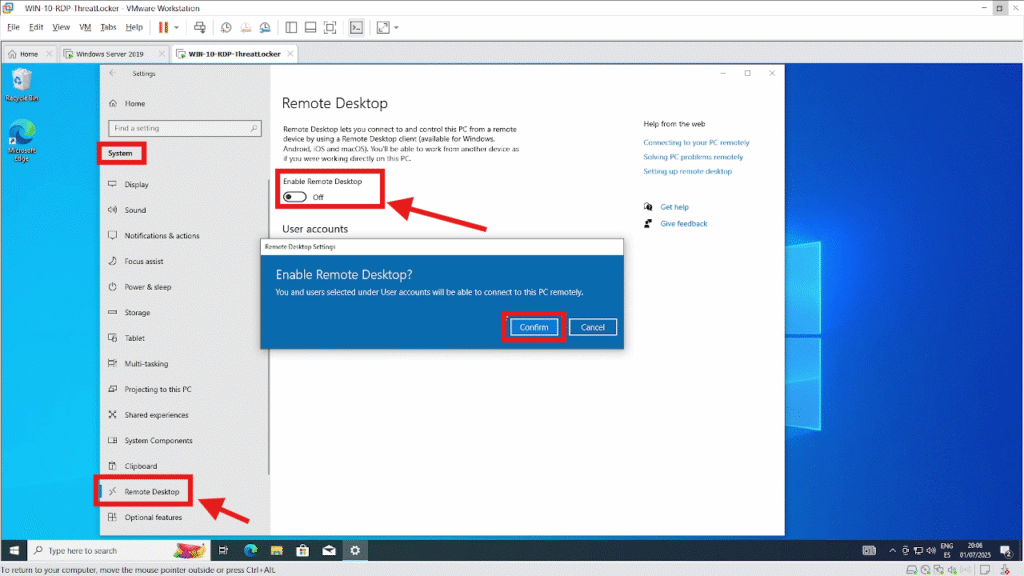Open the Windows Start button
The height and width of the screenshot is (576, 1024).
14,551
